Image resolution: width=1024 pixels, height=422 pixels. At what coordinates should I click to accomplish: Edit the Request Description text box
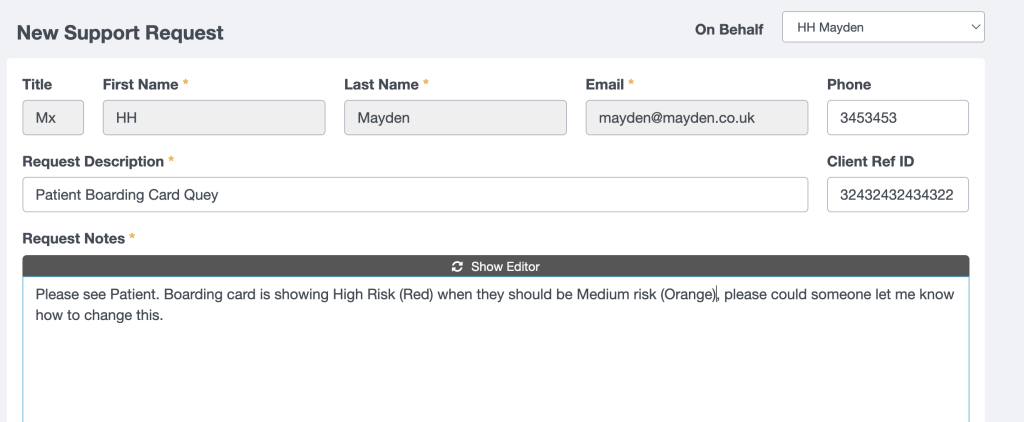click(415, 195)
